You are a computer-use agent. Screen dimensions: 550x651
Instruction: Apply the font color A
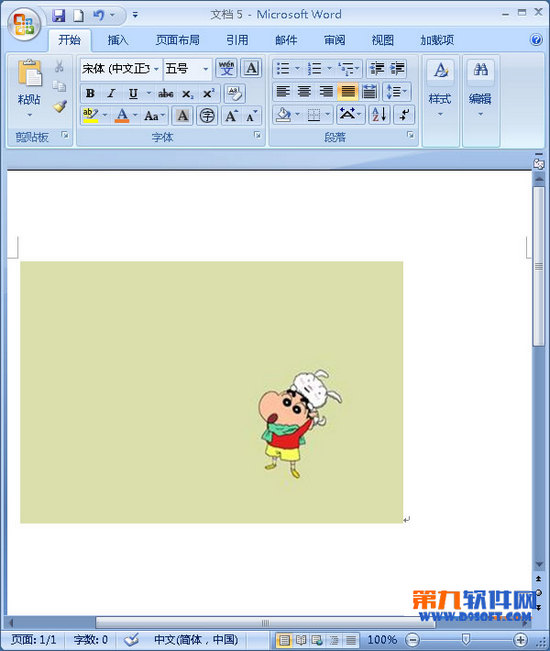pyautogui.click(x=122, y=115)
